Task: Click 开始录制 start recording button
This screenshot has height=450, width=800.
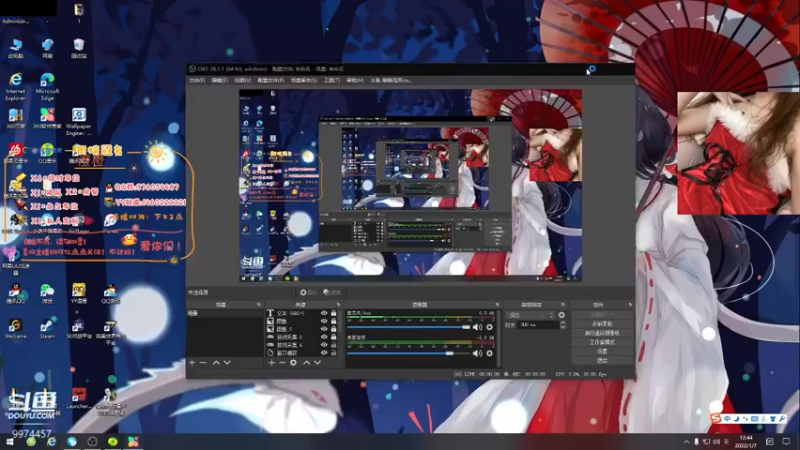Action: click(x=602, y=324)
